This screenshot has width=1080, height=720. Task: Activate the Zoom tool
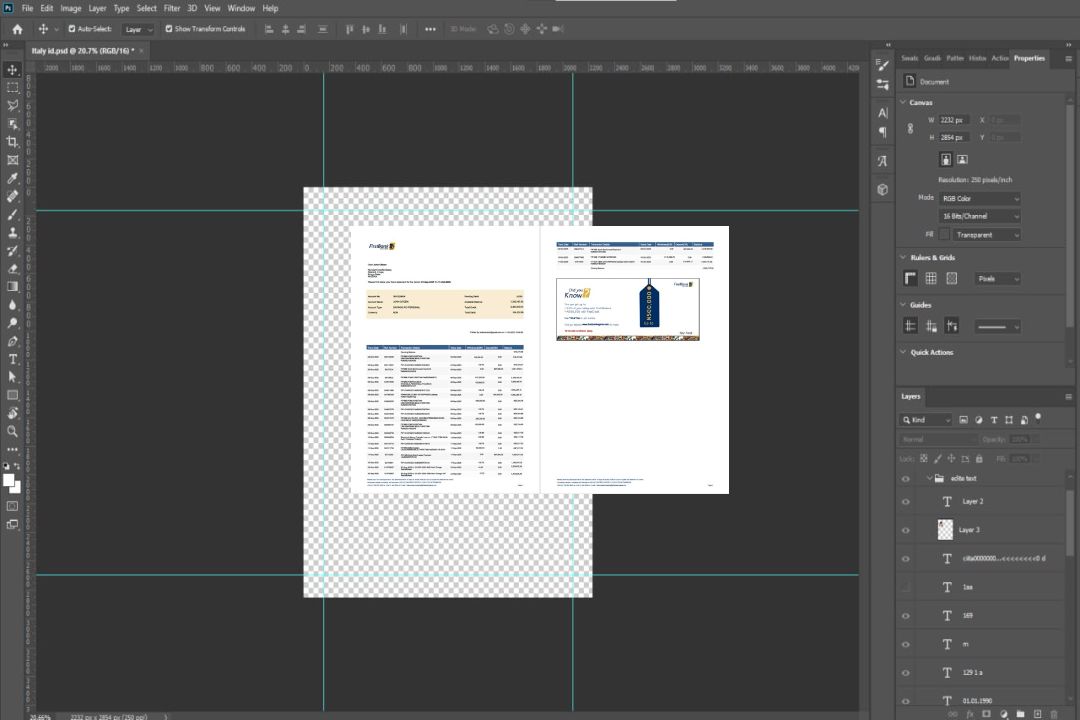coord(13,431)
